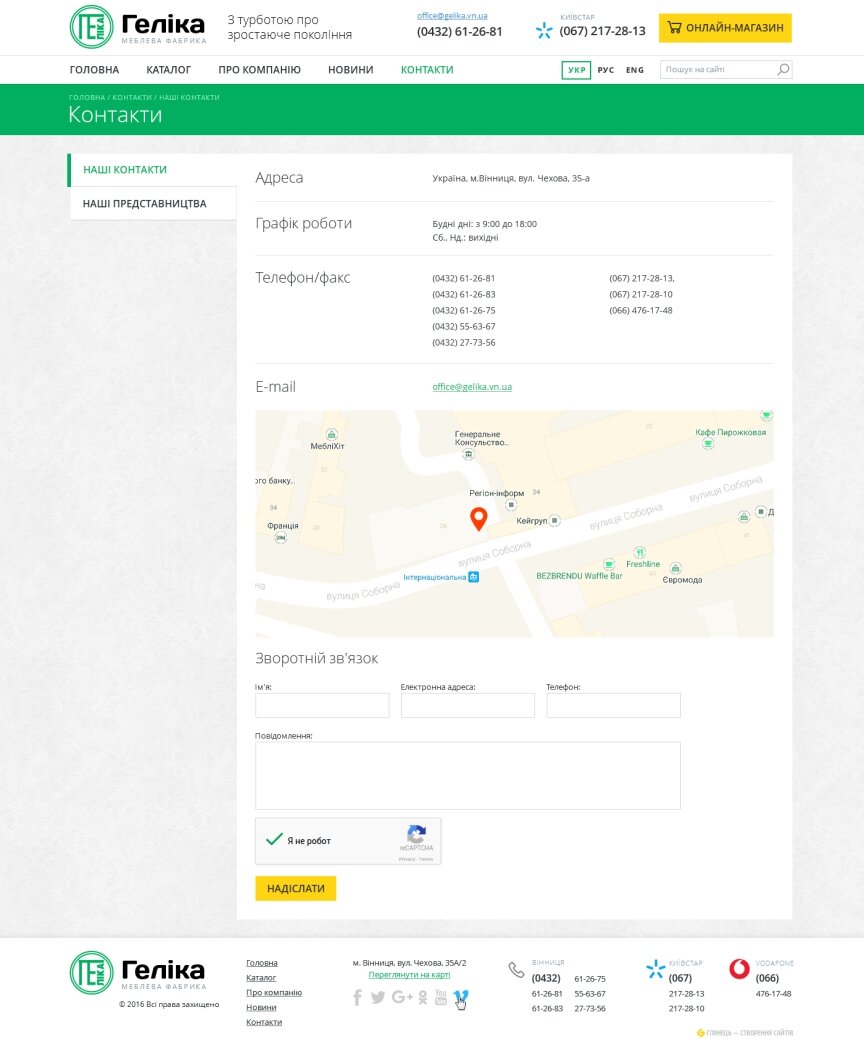The height and width of the screenshot is (1044, 864).
Task: Click the office@gelika.vn.ua link in the header
Action: pyautogui.click(x=452, y=15)
